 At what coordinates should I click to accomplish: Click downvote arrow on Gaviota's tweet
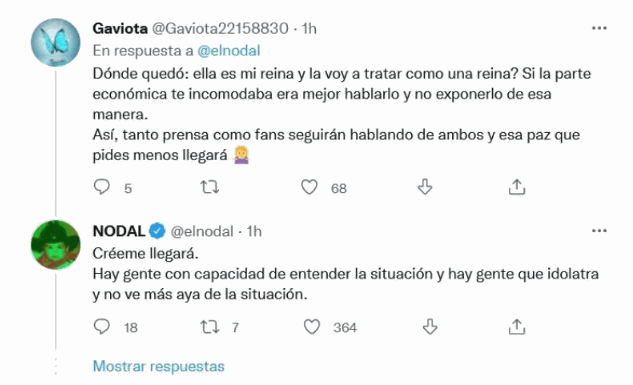pos(425,187)
